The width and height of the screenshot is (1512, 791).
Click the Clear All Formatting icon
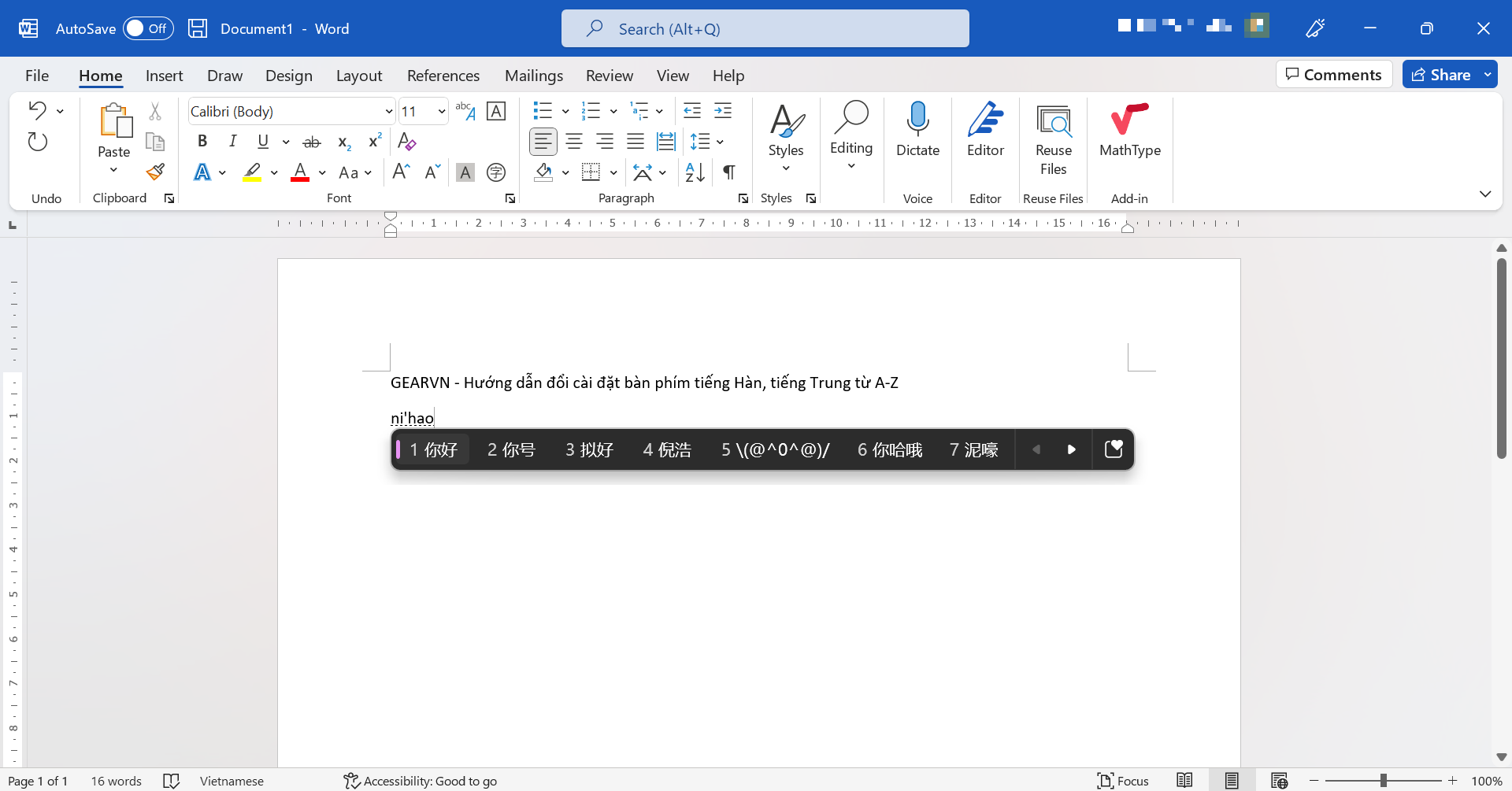(406, 142)
